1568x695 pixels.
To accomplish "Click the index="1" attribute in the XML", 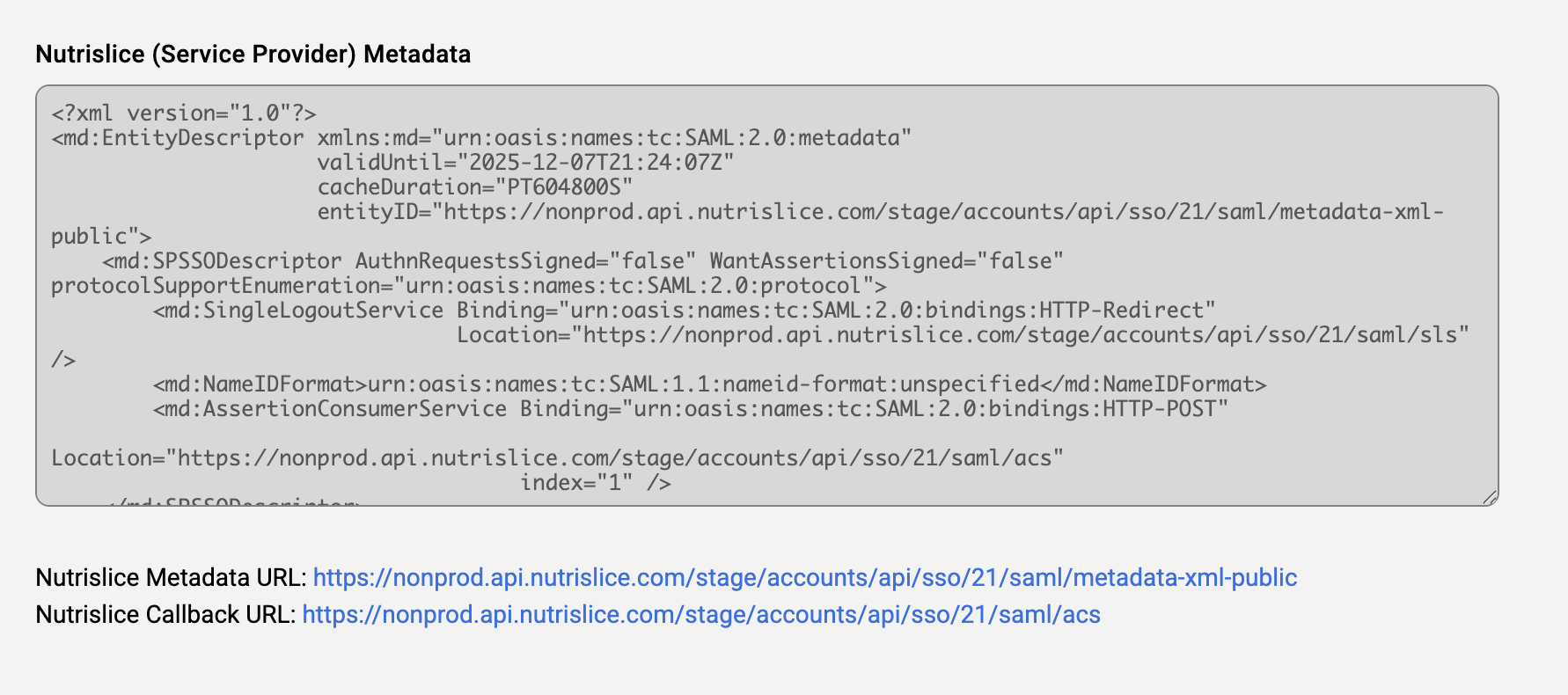I will coord(575,483).
